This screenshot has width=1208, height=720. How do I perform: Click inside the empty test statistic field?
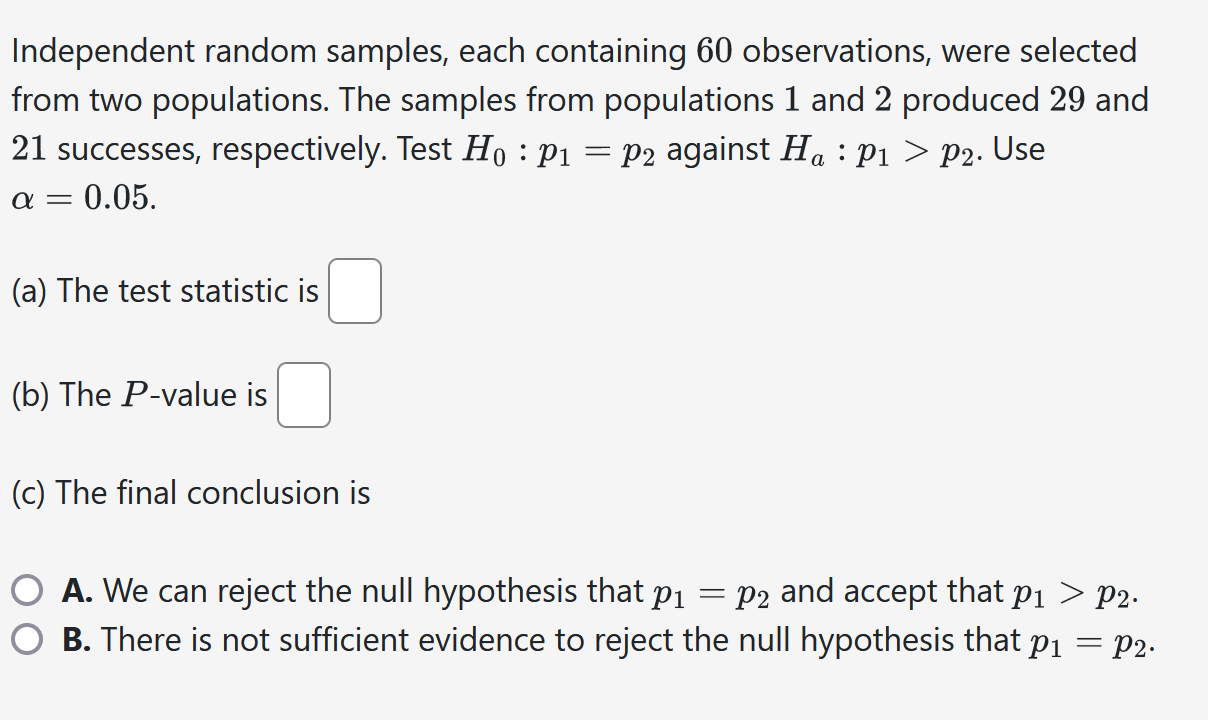(x=354, y=291)
